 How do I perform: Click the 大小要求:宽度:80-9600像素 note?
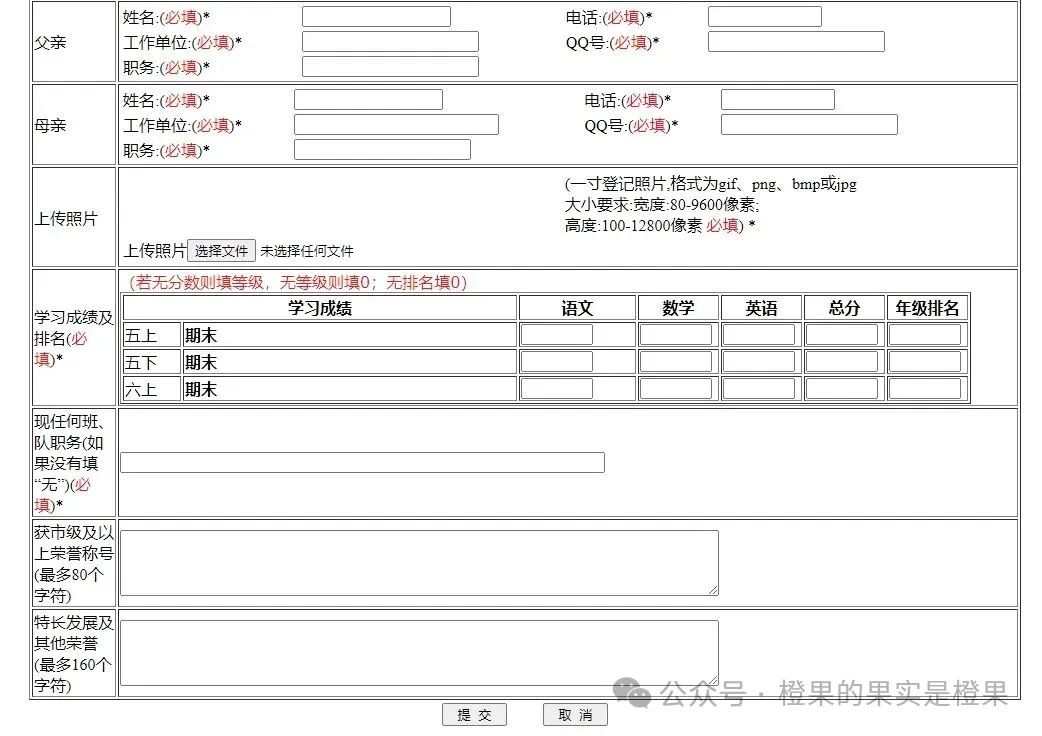pos(662,205)
